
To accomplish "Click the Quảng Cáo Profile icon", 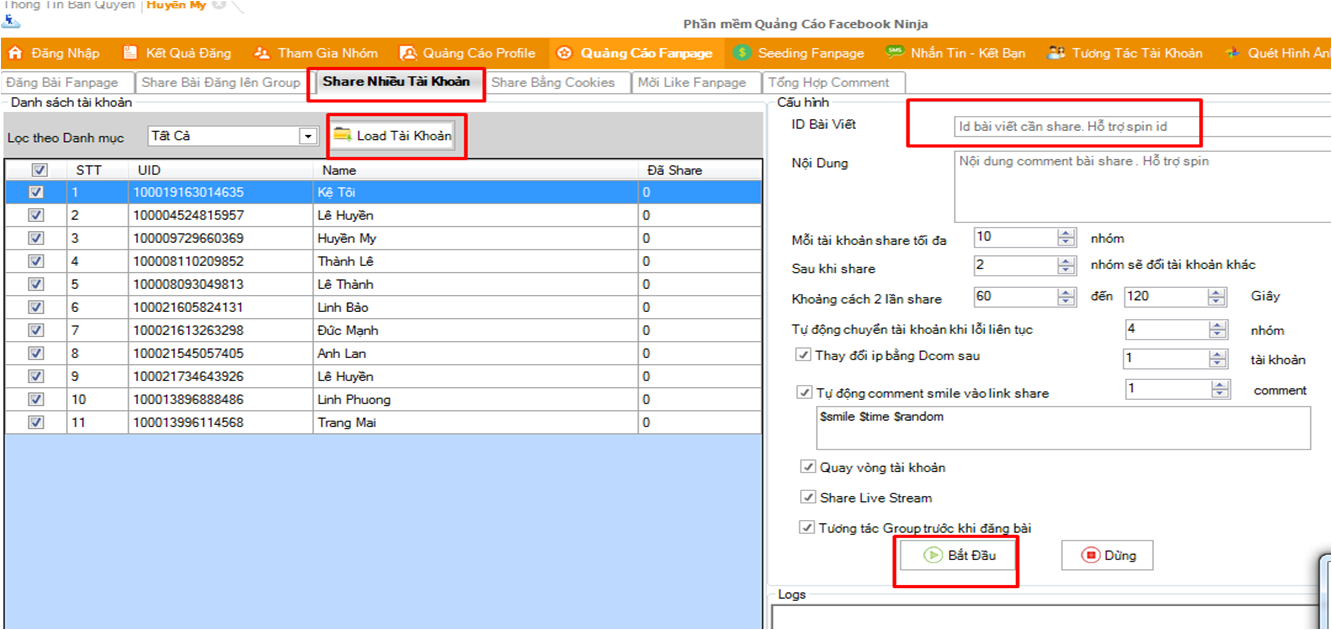I will click(x=408, y=53).
